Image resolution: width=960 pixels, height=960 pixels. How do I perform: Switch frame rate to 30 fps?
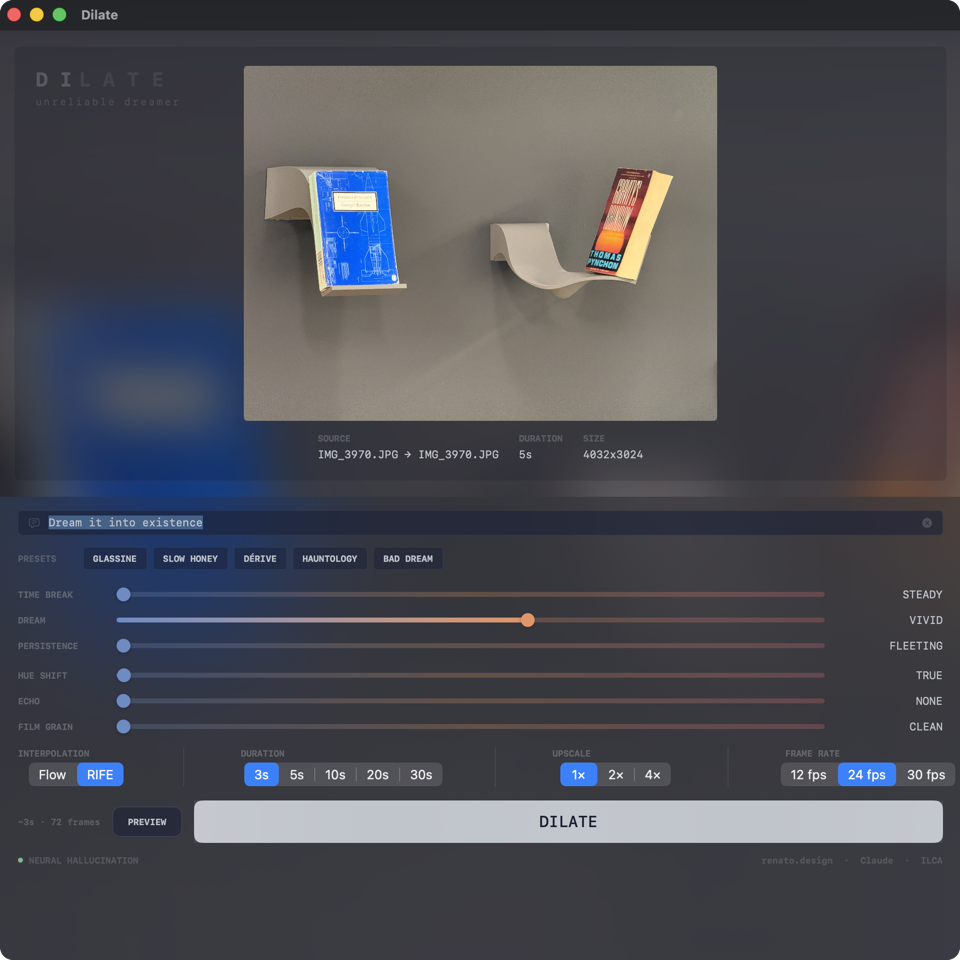coord(926,775)
